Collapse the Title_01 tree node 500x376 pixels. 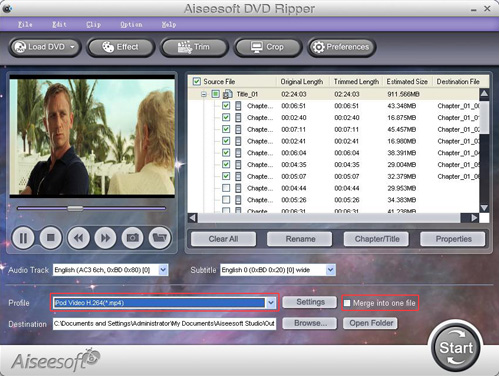204,94
